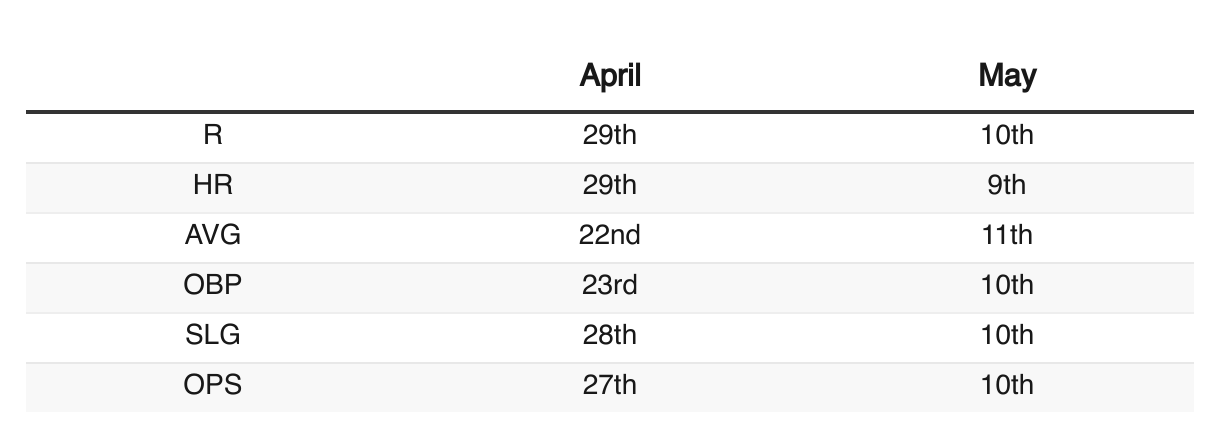The width and height of the screenshot is (1220, 438).
Task: Click the 28th value for SLG
Action: [x=610, y=336]
